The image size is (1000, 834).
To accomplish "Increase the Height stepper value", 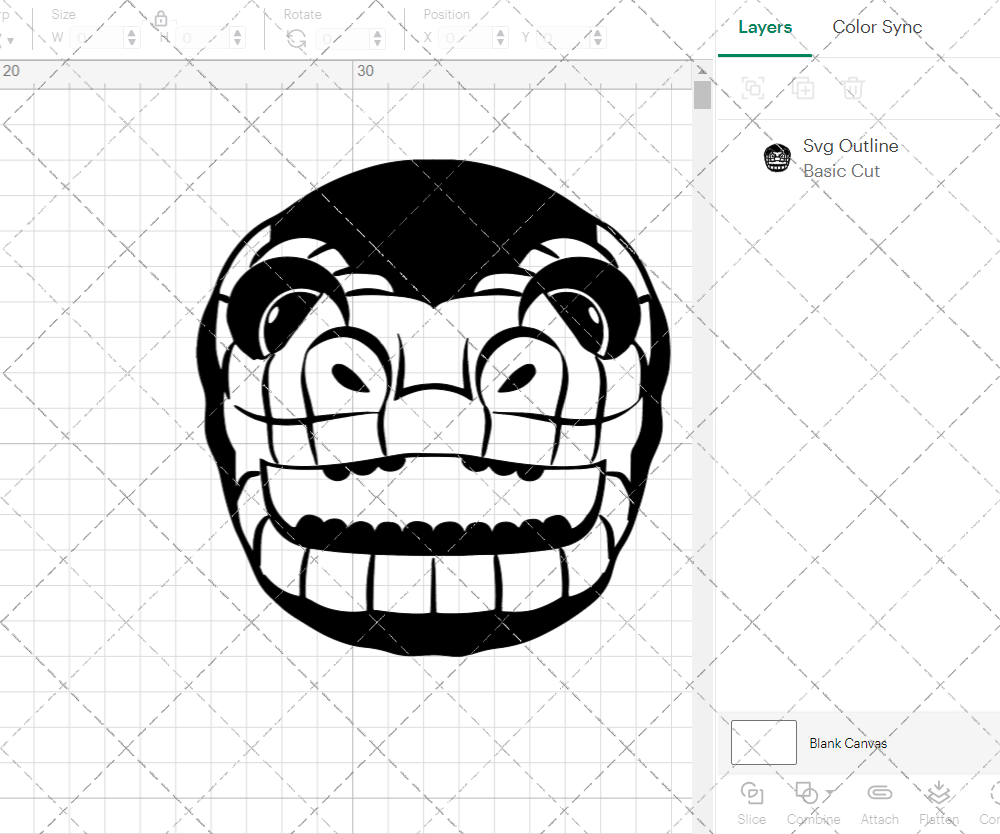I will (238, 33).
